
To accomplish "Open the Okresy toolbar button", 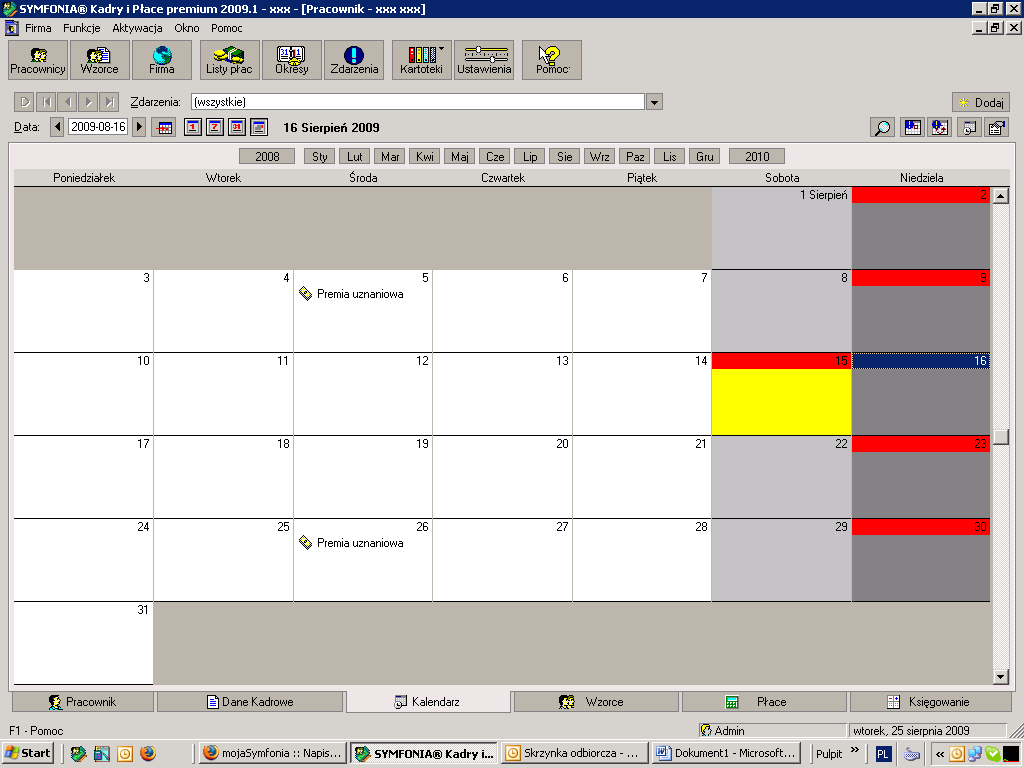I will pos(291,60).
